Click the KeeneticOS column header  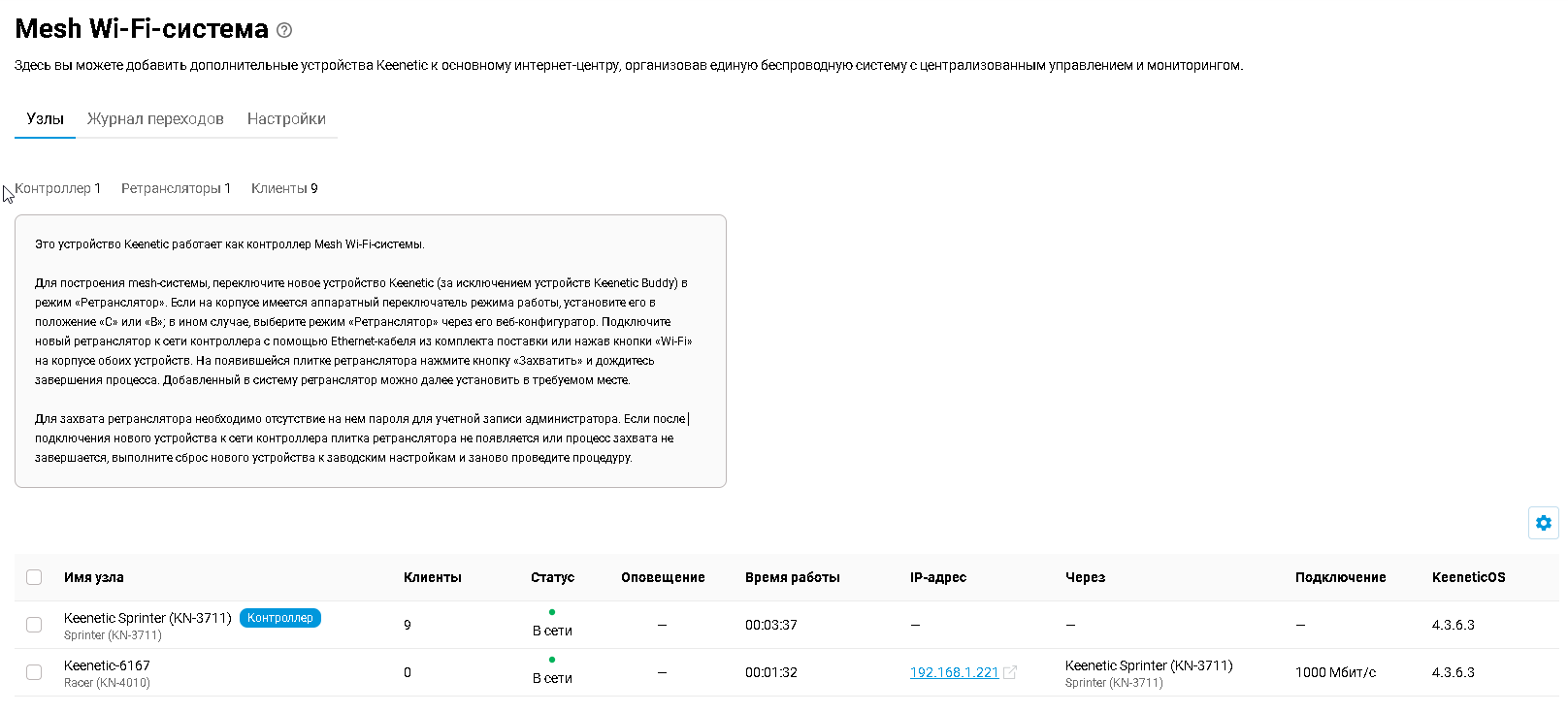point(1468,577)
